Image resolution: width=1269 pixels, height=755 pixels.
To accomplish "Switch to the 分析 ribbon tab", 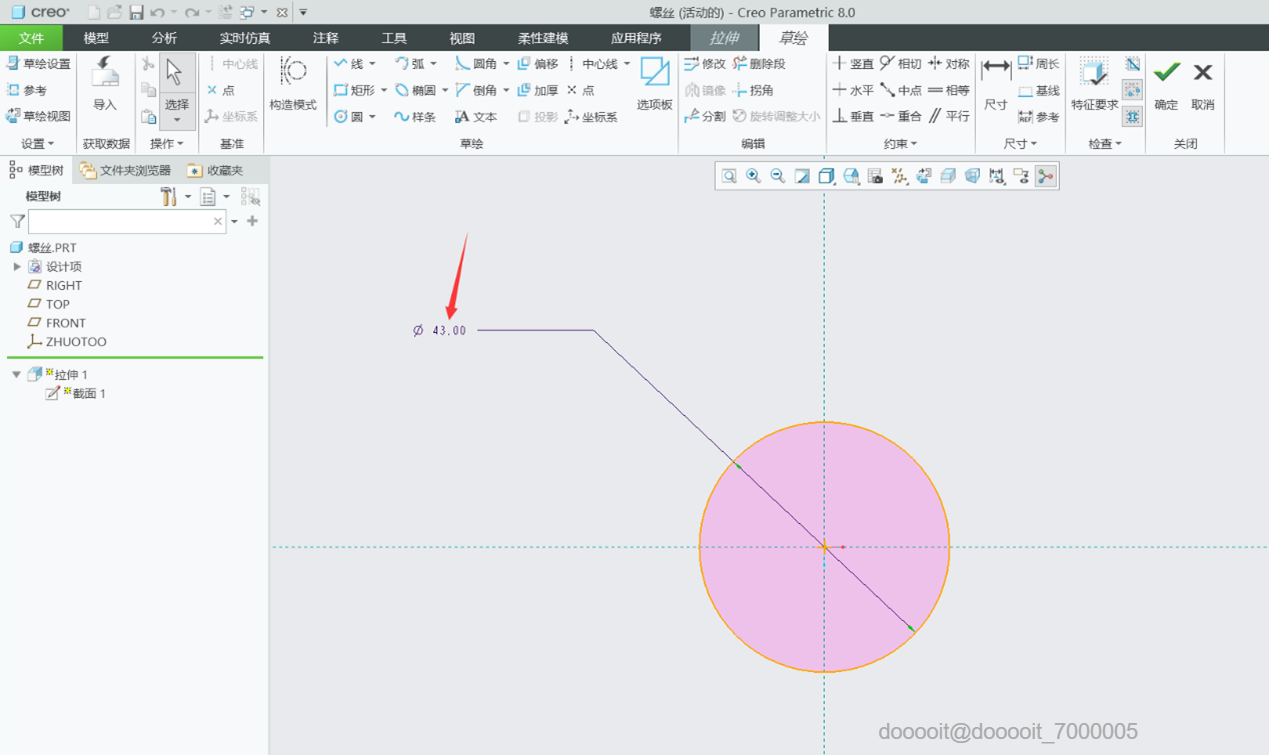I will click(164, 38).
